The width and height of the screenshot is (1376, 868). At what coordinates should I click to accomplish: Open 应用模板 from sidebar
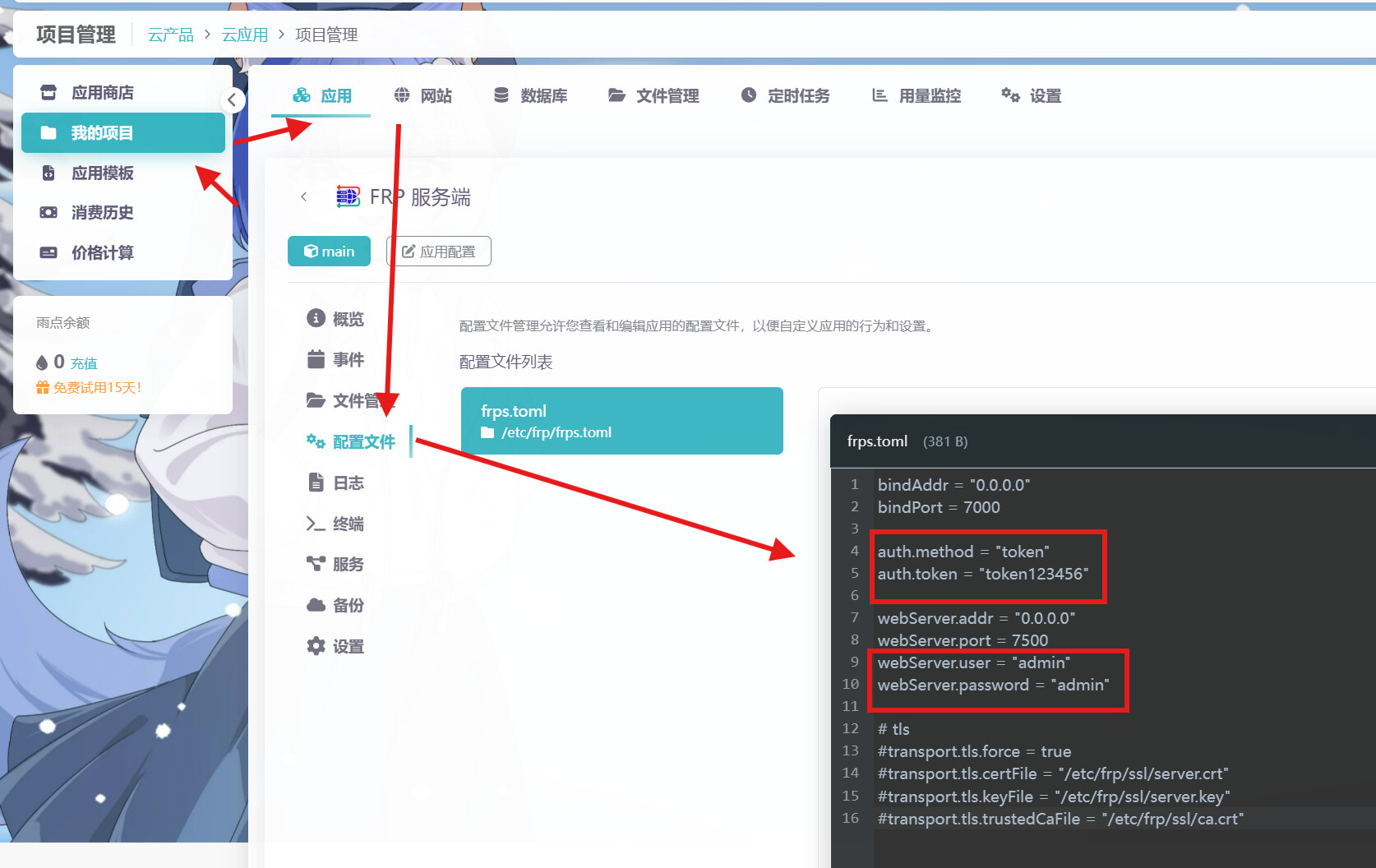102,173
